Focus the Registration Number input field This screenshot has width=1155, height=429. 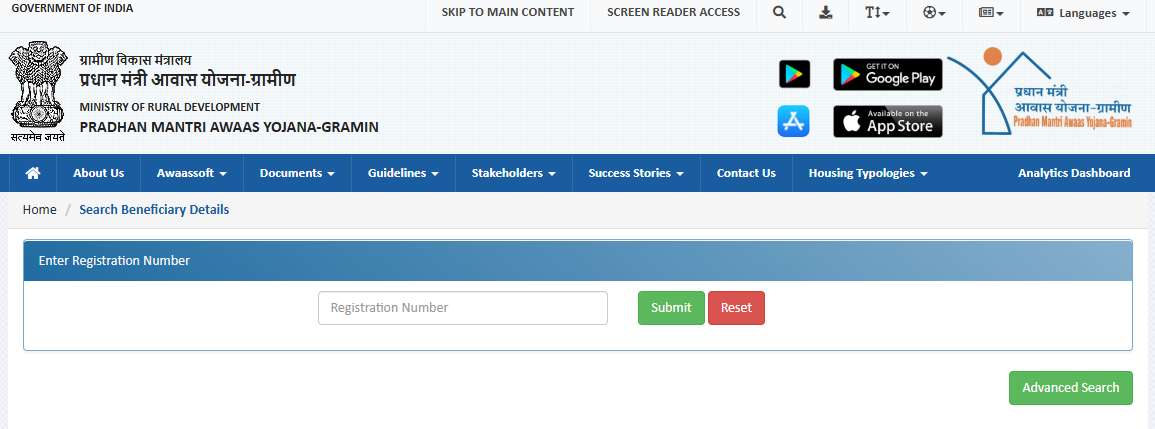462,308
